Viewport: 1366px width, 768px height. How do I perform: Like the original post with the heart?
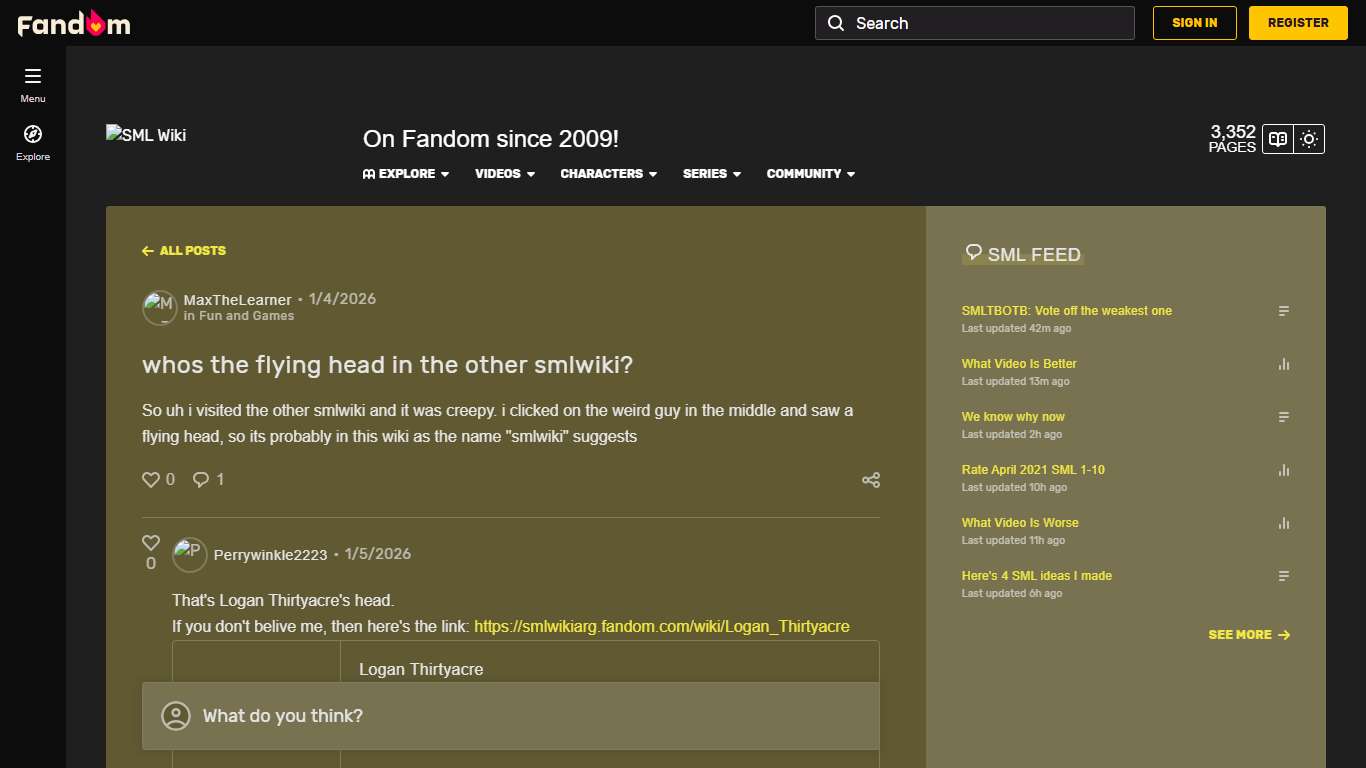coord(149,479)
